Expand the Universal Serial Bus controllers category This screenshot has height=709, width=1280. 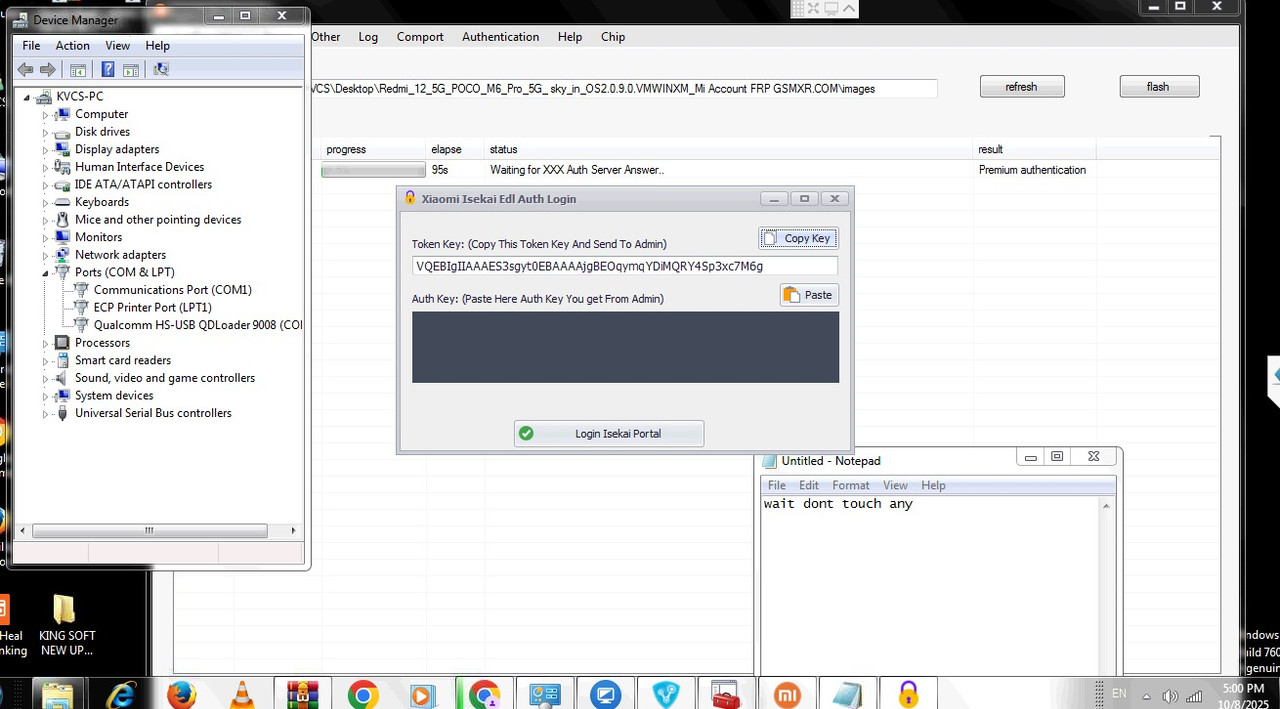point(45,414)
